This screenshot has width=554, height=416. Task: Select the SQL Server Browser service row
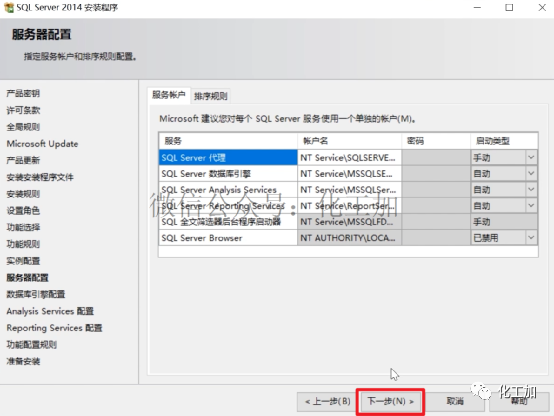pos(228,238)
